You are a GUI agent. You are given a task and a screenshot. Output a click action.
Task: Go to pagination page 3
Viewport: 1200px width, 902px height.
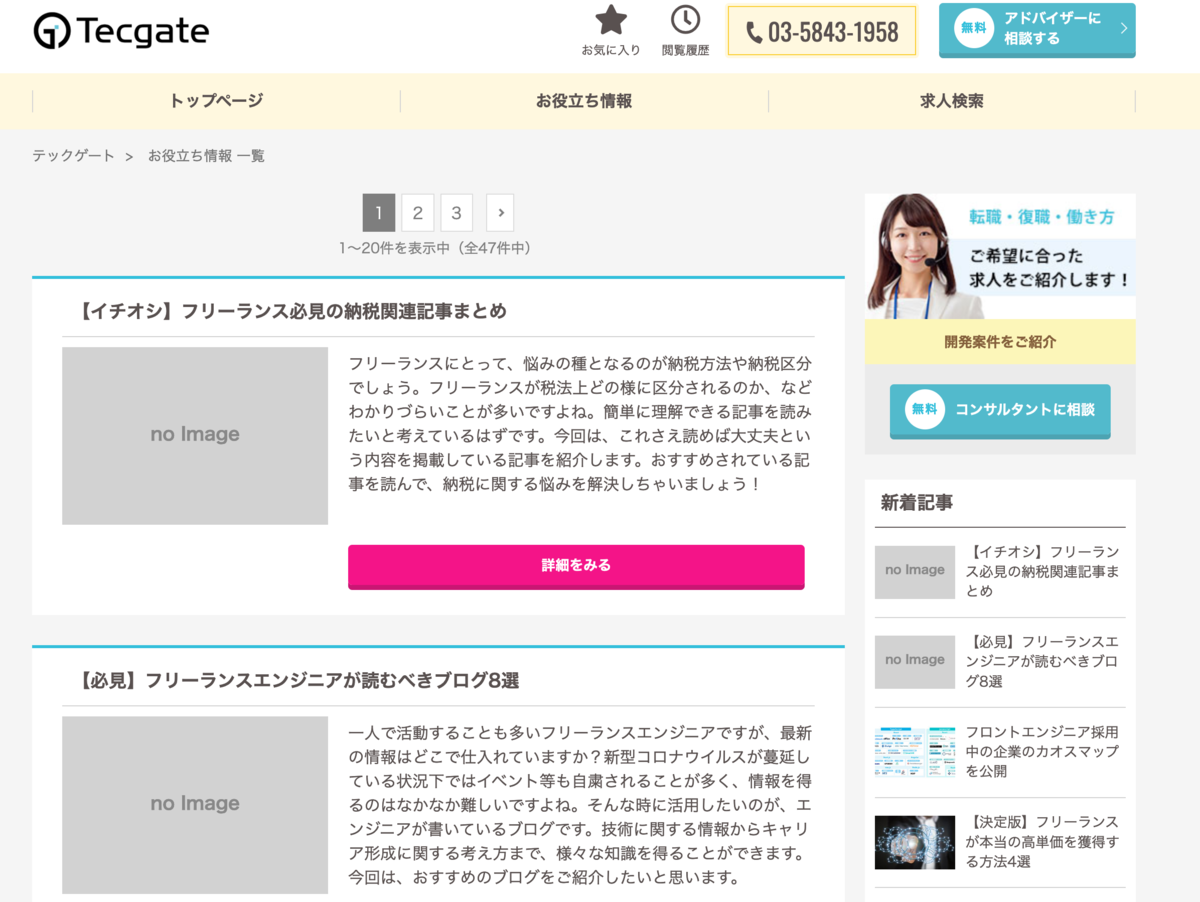click(456, 213)
